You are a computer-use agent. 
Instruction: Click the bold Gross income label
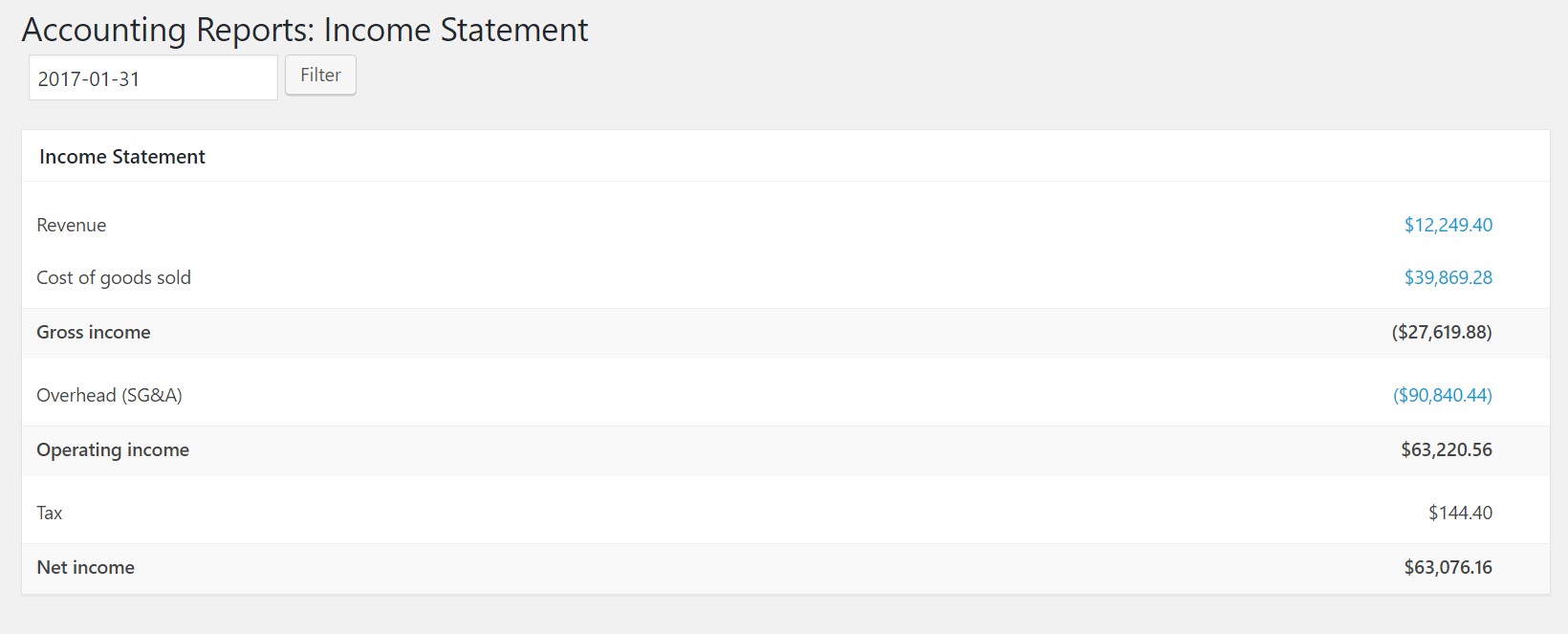click(93, 332)
